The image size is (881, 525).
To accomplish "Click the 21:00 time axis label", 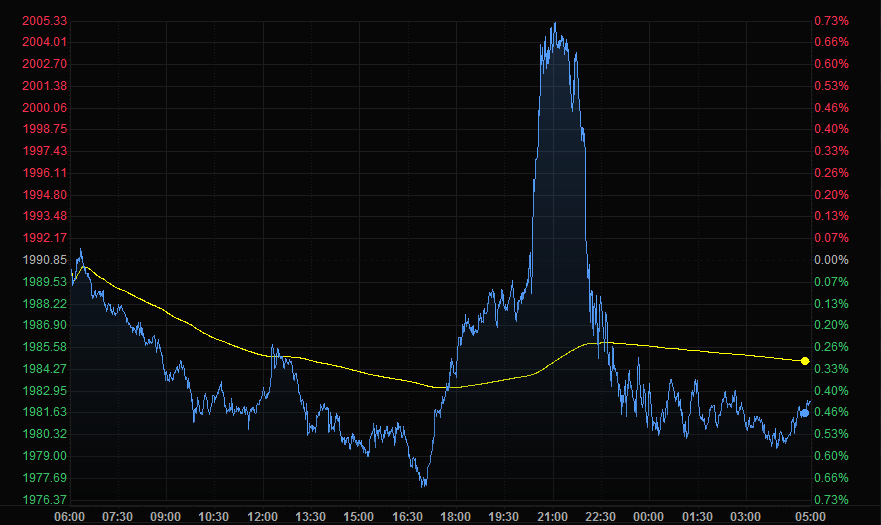I will point(552,517).
